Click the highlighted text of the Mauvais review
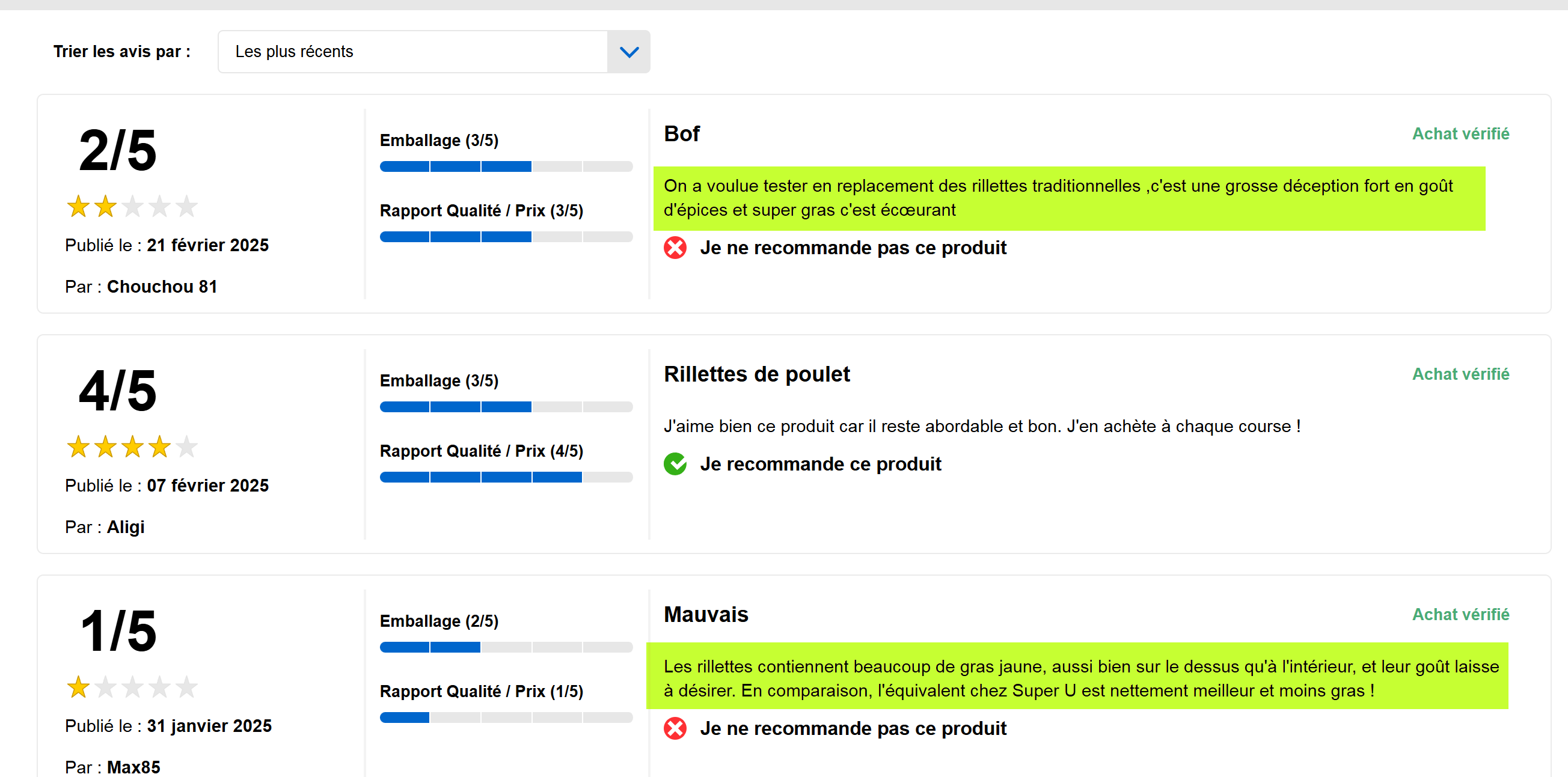This screenshot has width=1568, height=777. point(1077,678)
